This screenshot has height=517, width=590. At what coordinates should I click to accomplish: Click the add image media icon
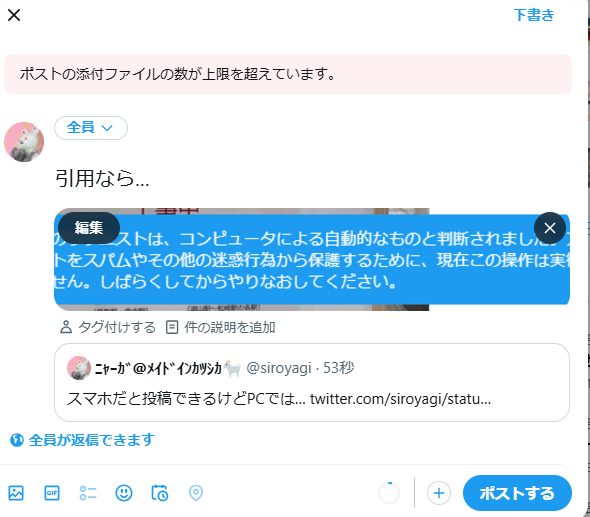tap(16, 493)
